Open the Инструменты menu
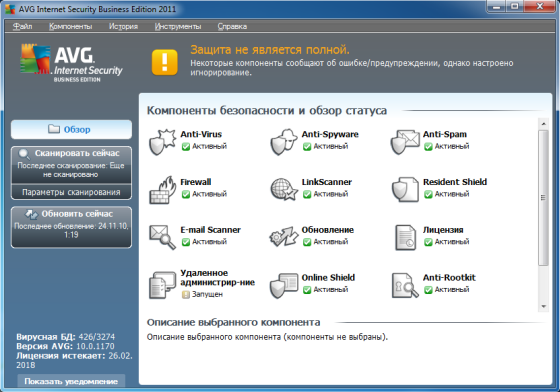Screen dimensions: 560x392 (178, 26)
